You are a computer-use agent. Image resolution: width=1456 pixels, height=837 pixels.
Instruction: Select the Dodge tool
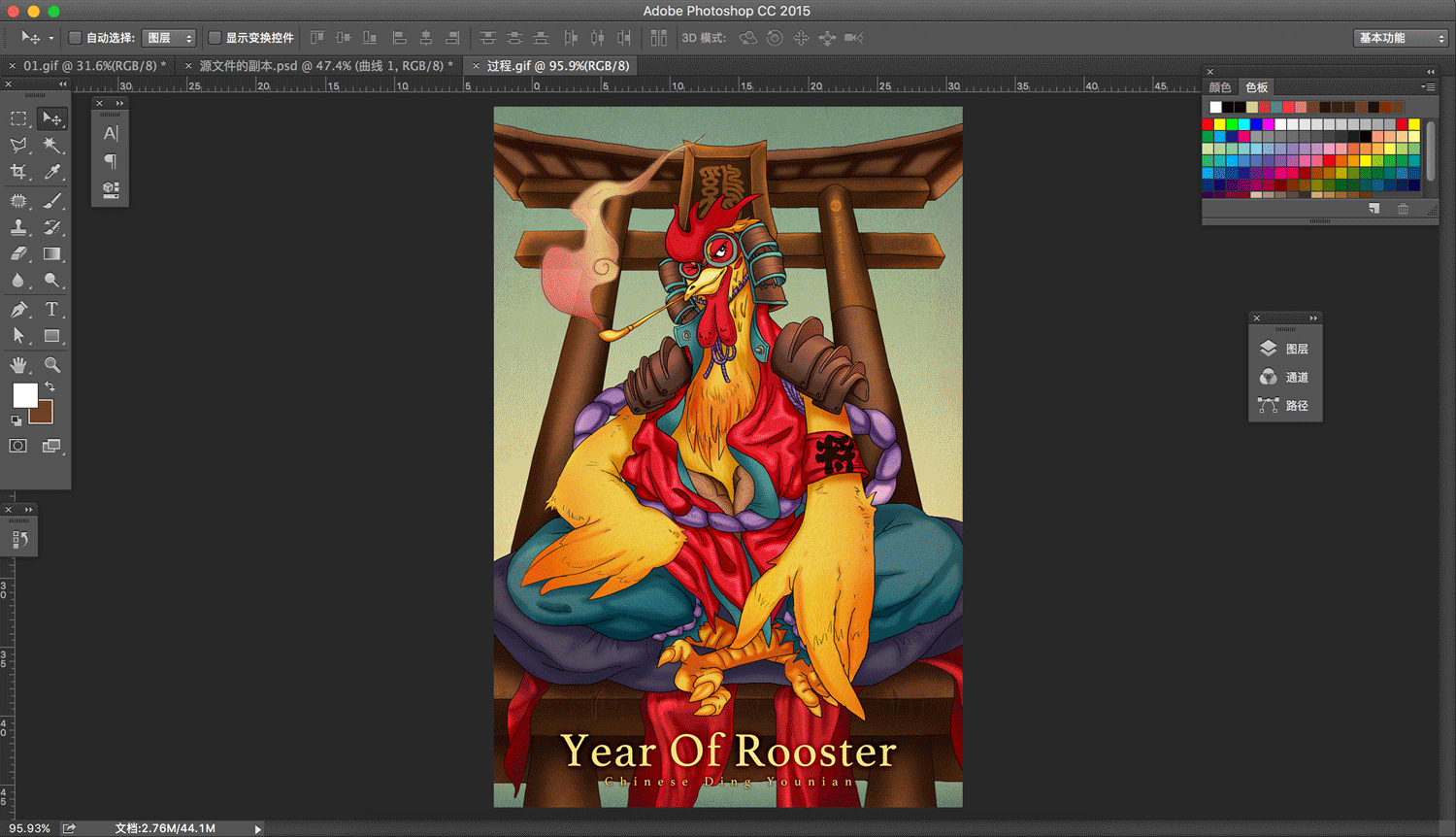[52, 281]
